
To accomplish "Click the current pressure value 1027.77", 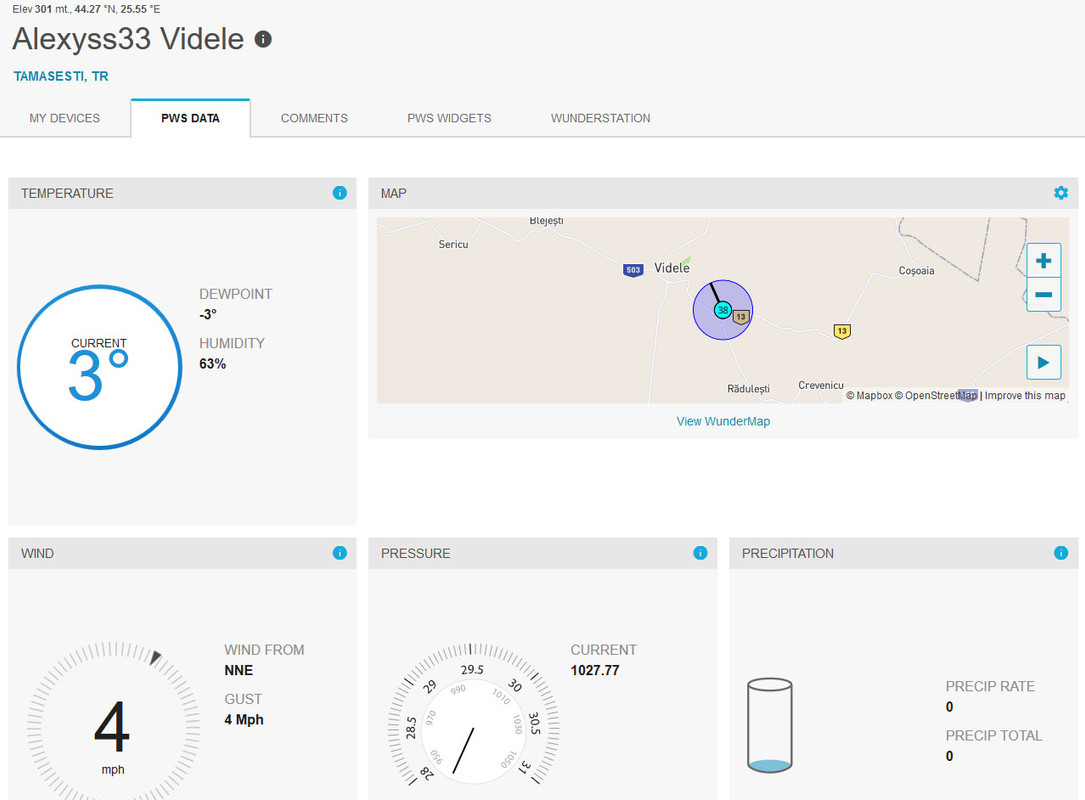I will [x=595, y=671].
